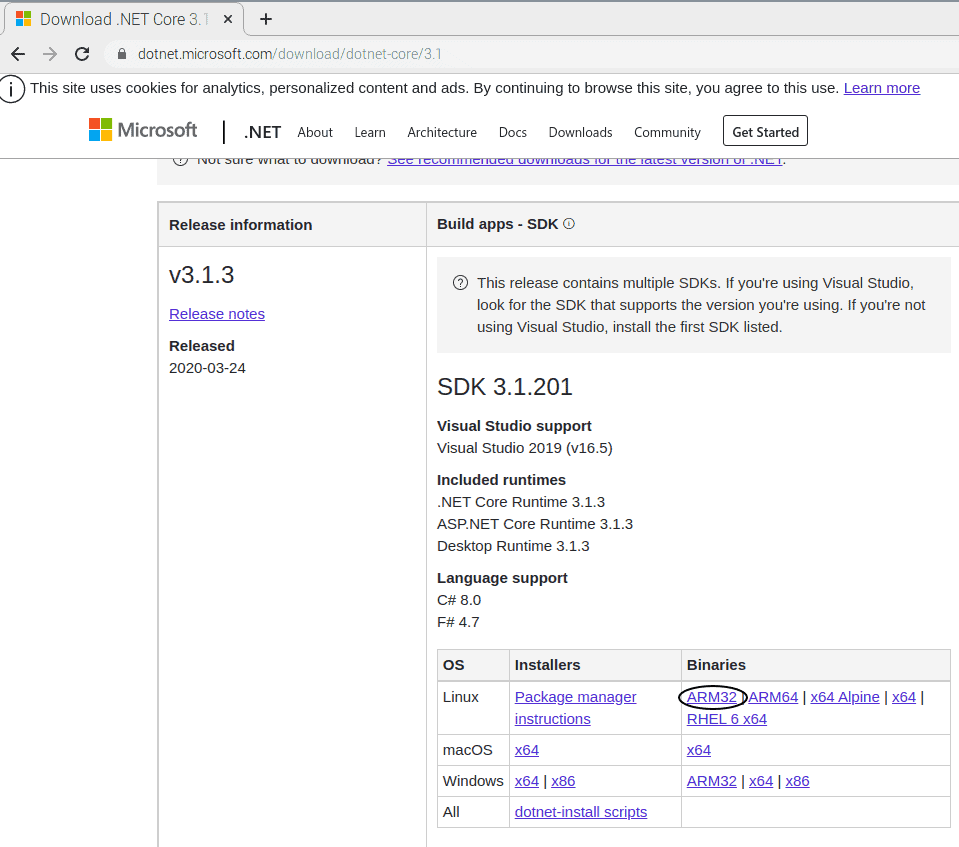
Task: Click the F# 4.7 text
Action: pos(458,622)
